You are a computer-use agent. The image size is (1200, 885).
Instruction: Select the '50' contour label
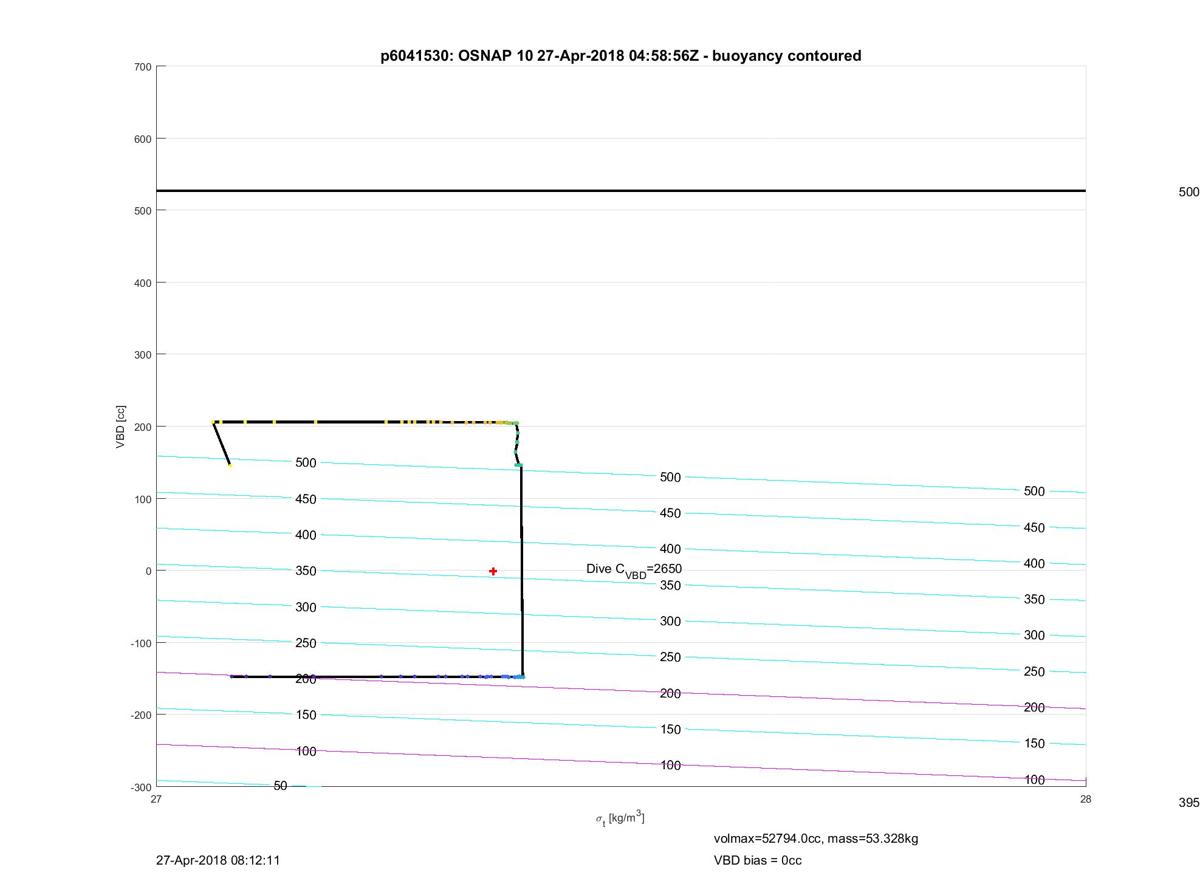click(280, 786)
